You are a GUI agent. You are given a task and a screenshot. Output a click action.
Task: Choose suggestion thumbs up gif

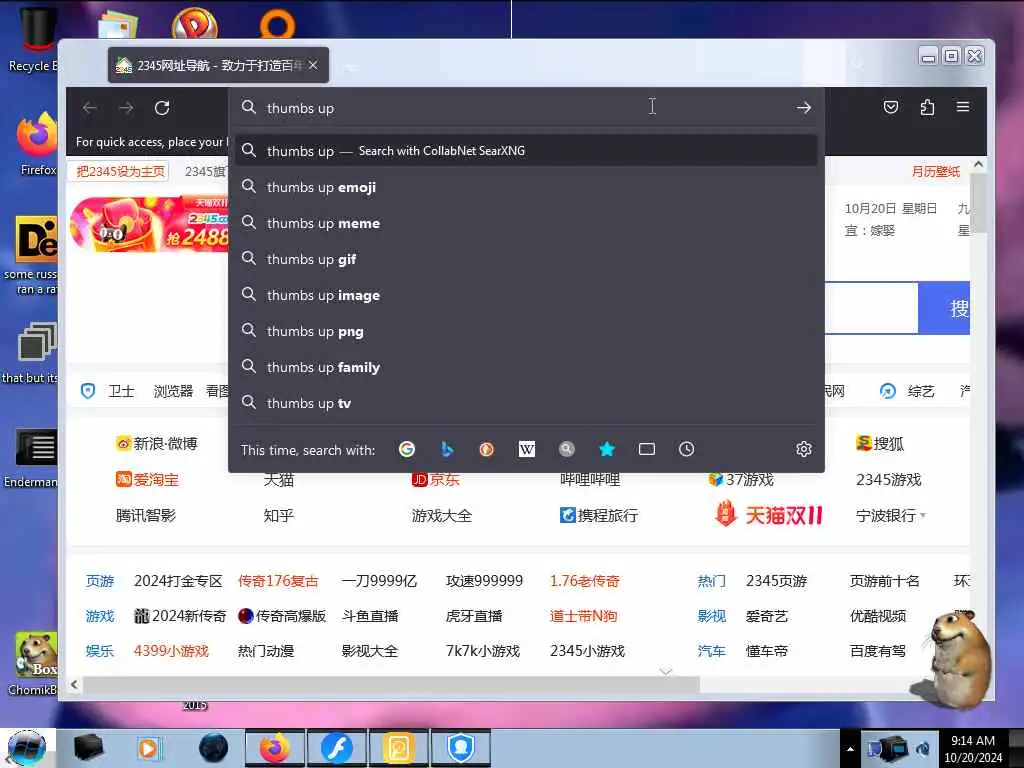click(526, 259)
